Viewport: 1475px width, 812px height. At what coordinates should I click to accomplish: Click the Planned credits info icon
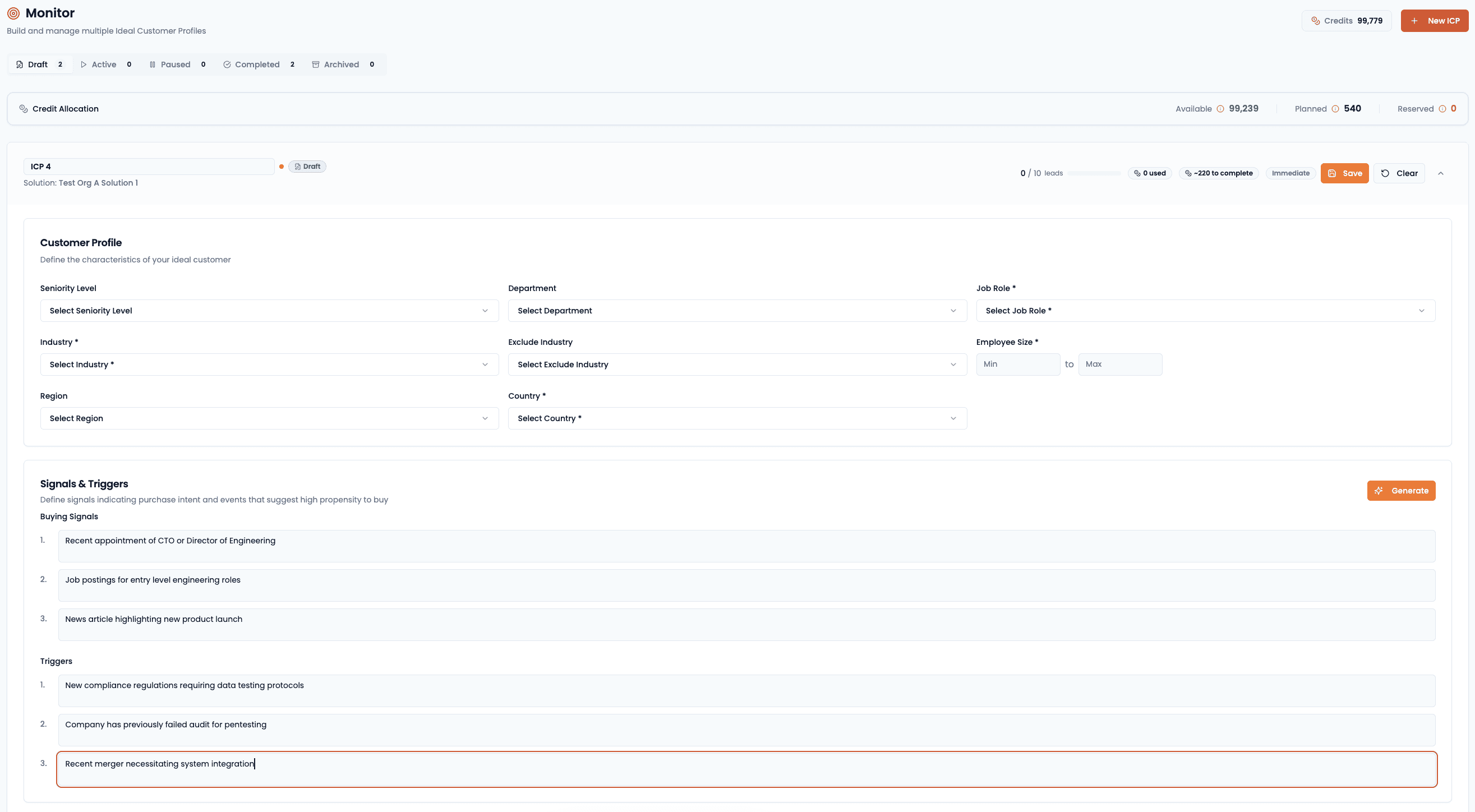[1335, 109]
